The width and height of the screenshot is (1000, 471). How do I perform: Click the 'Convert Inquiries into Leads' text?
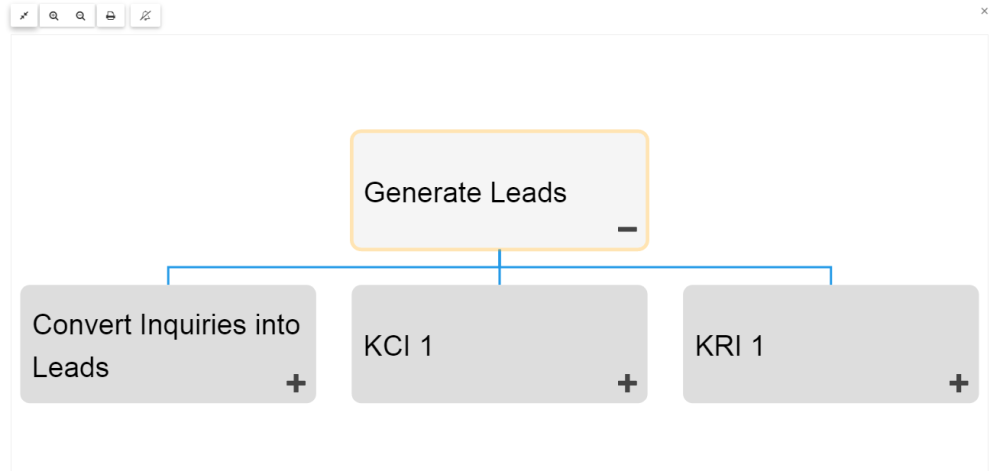[166, 325]
